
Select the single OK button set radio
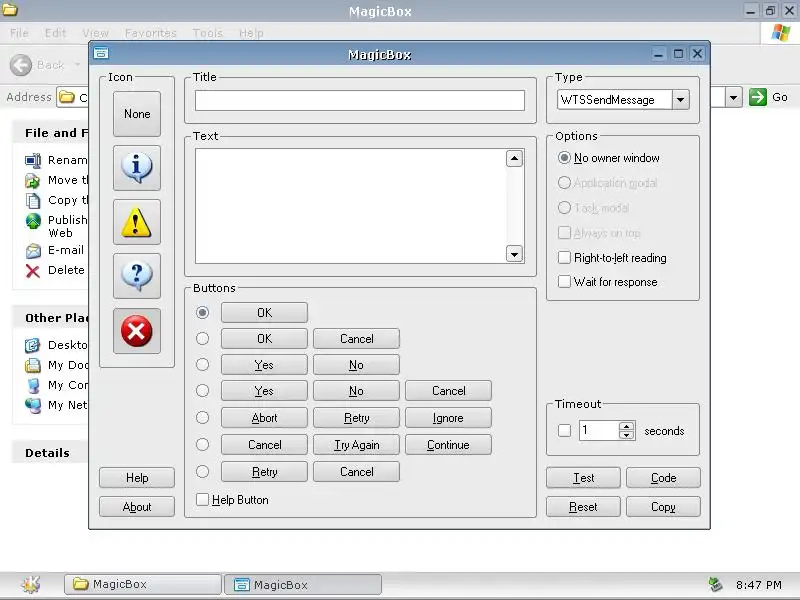click(203, 312)
